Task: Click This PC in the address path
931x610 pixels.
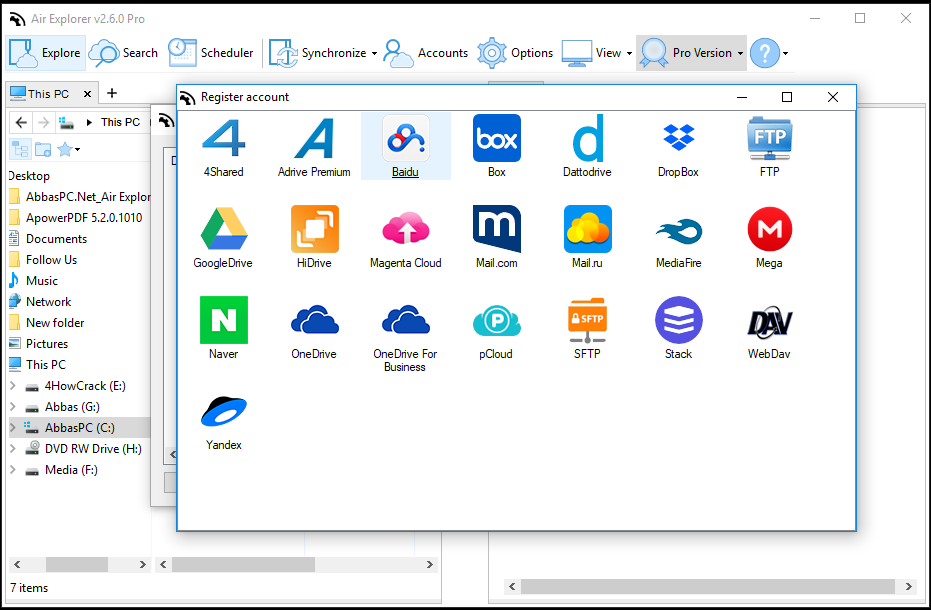Action: [120, 122]
